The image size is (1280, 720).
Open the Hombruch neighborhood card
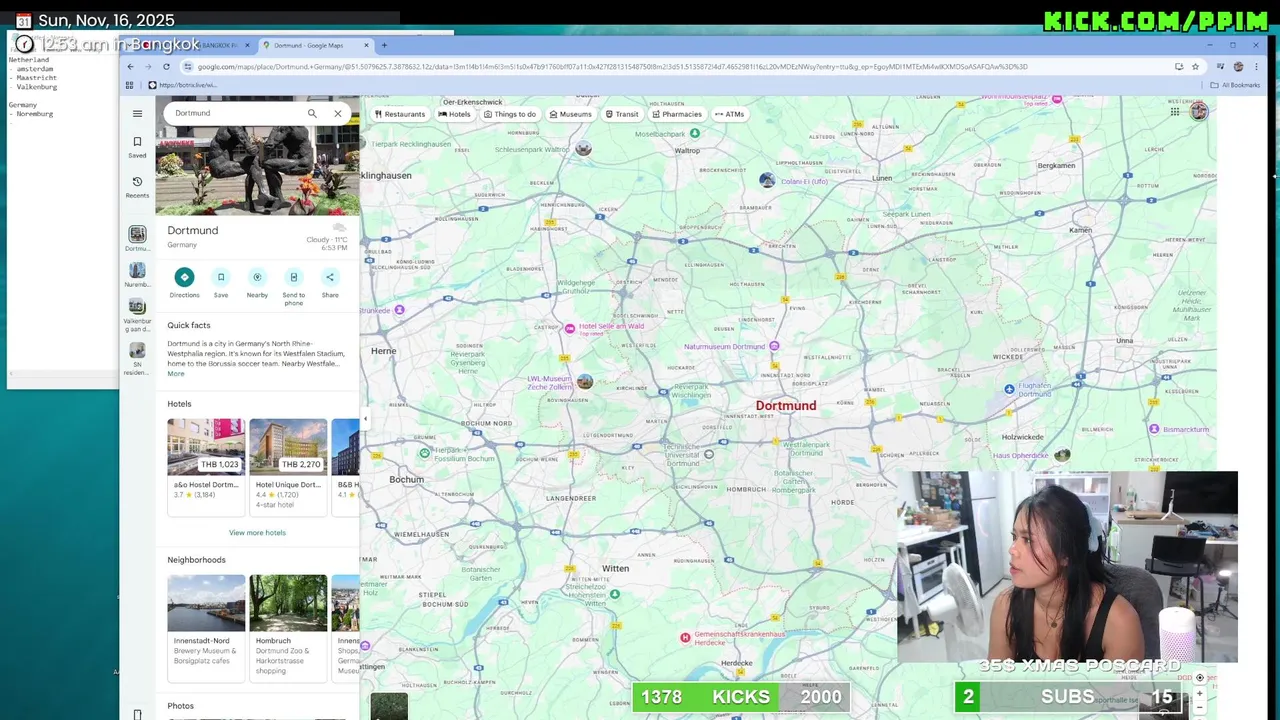pyautogui.click(x=288, y=628)
